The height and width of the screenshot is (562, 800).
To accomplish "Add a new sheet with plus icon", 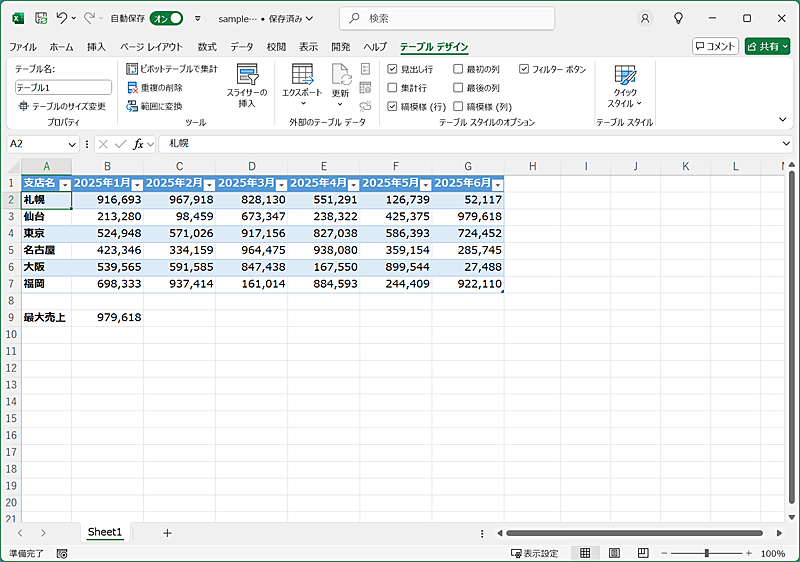I will coord(167,533).
